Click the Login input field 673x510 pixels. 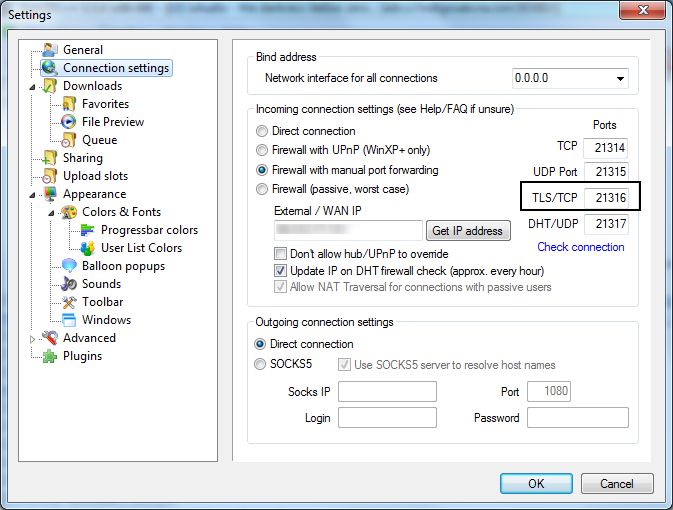387,418
